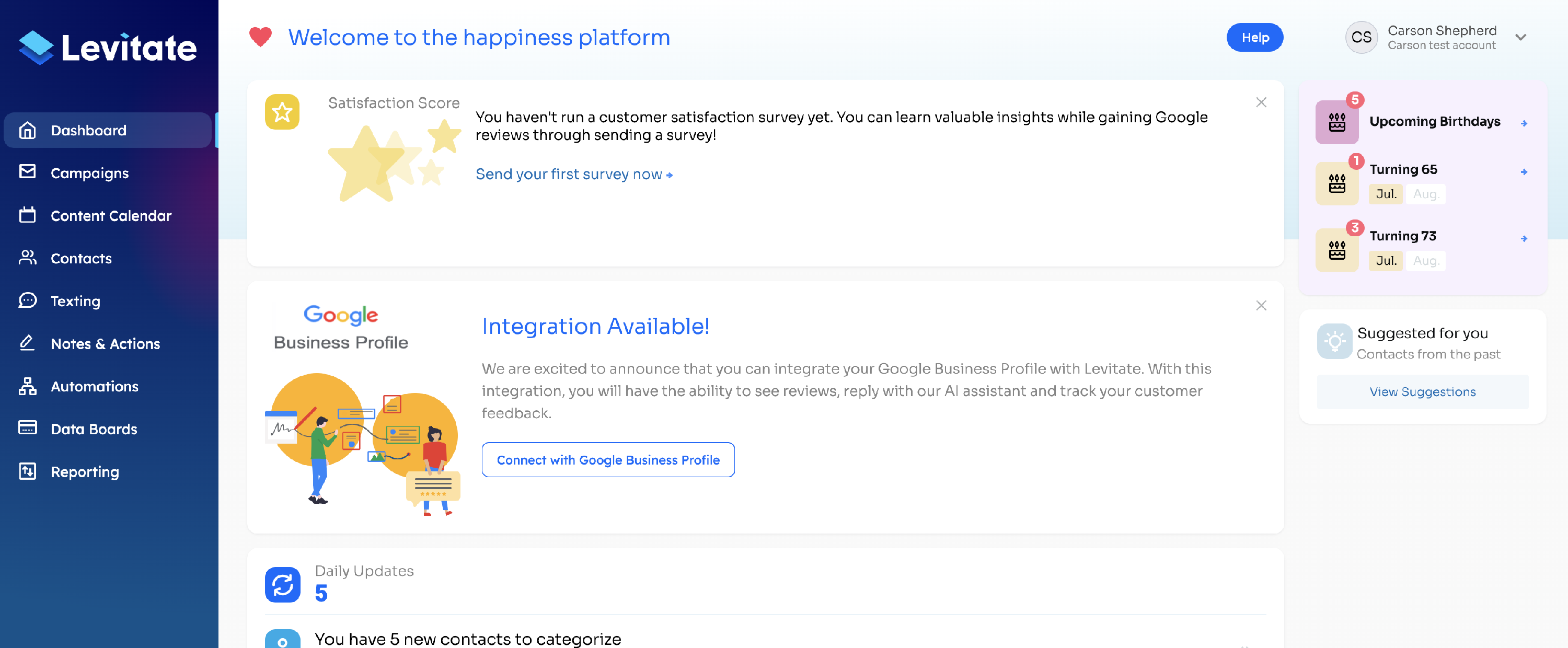Viewport: 1568px width, 648px height.
Task: Go to Automations in the sidebar
Action: tap(95, 386)
